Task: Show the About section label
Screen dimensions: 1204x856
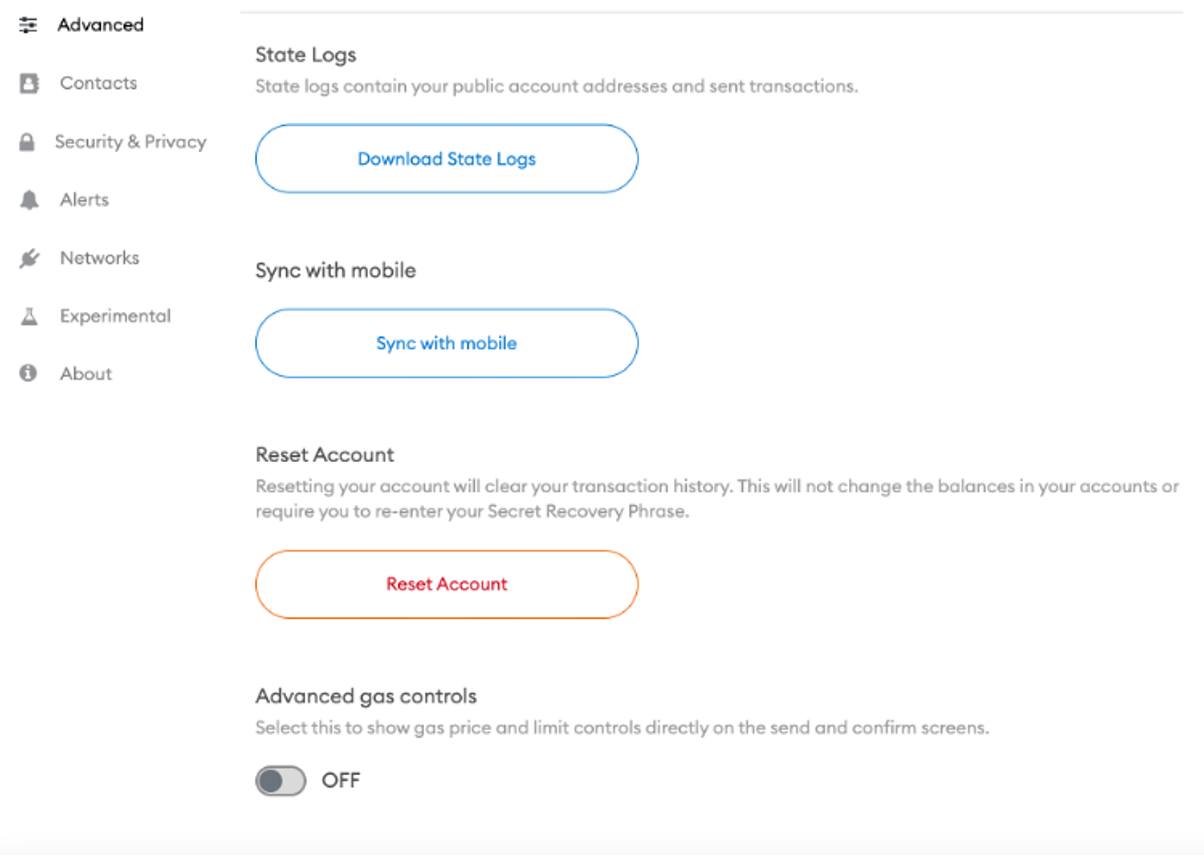Action: click(86, 374)
